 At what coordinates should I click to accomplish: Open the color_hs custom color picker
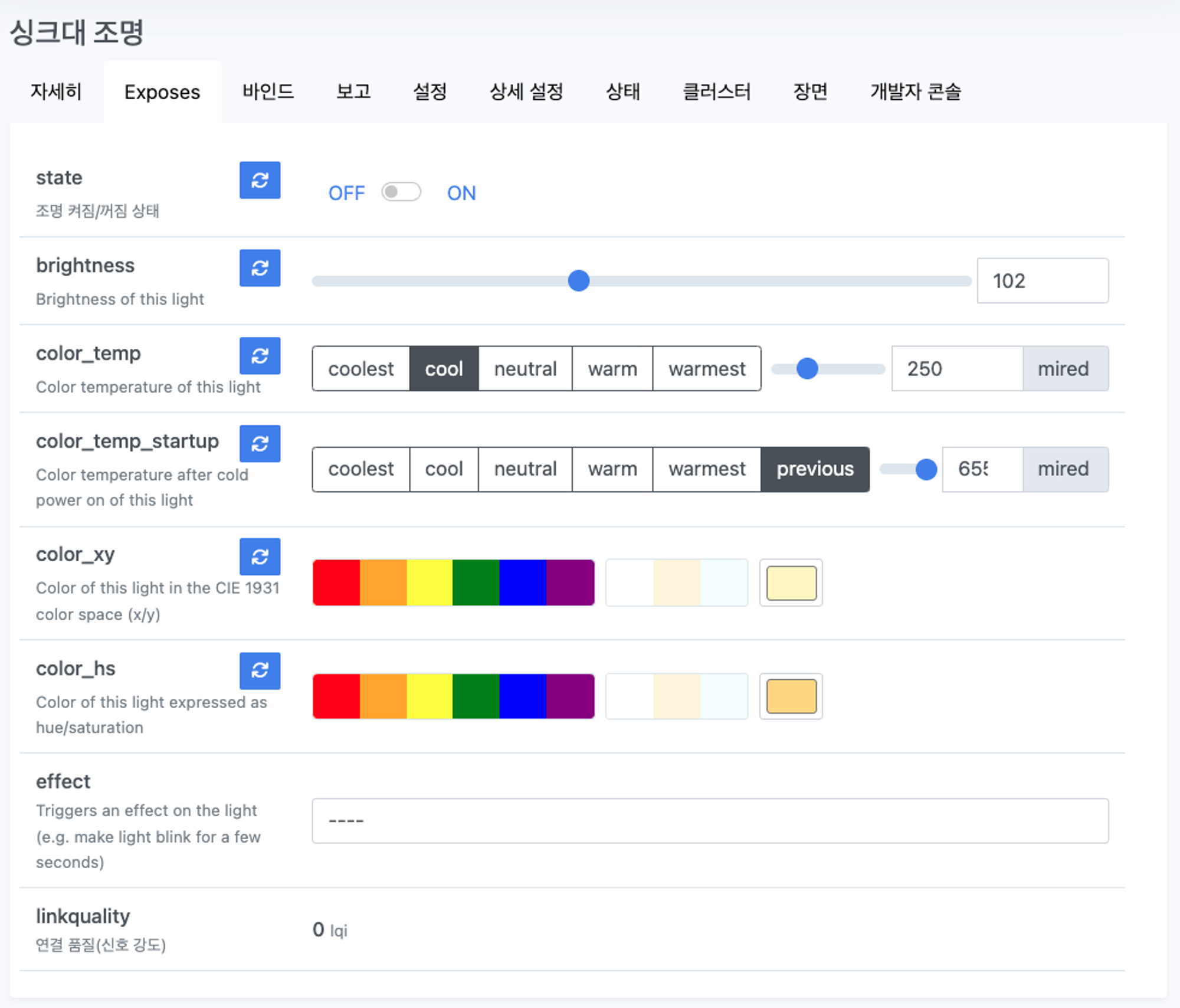click(x=791, y=696)
